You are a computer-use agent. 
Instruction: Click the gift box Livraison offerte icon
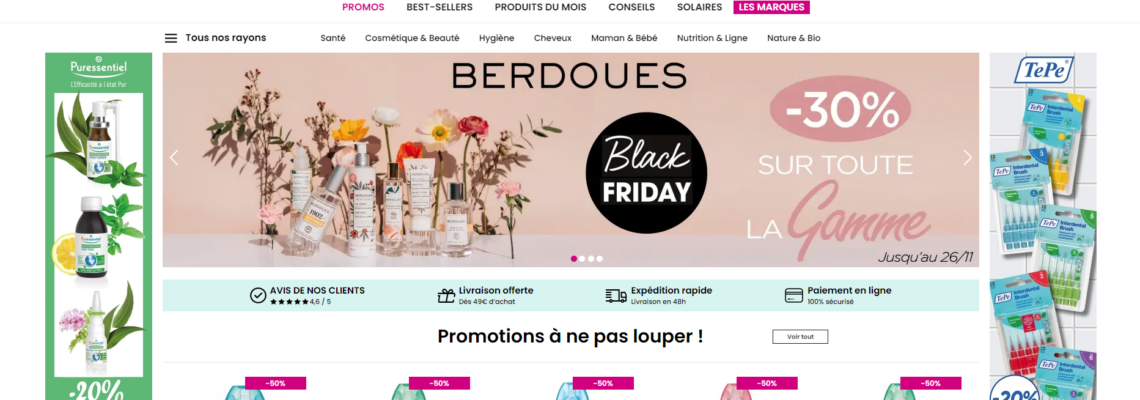[x=446, y=295]
